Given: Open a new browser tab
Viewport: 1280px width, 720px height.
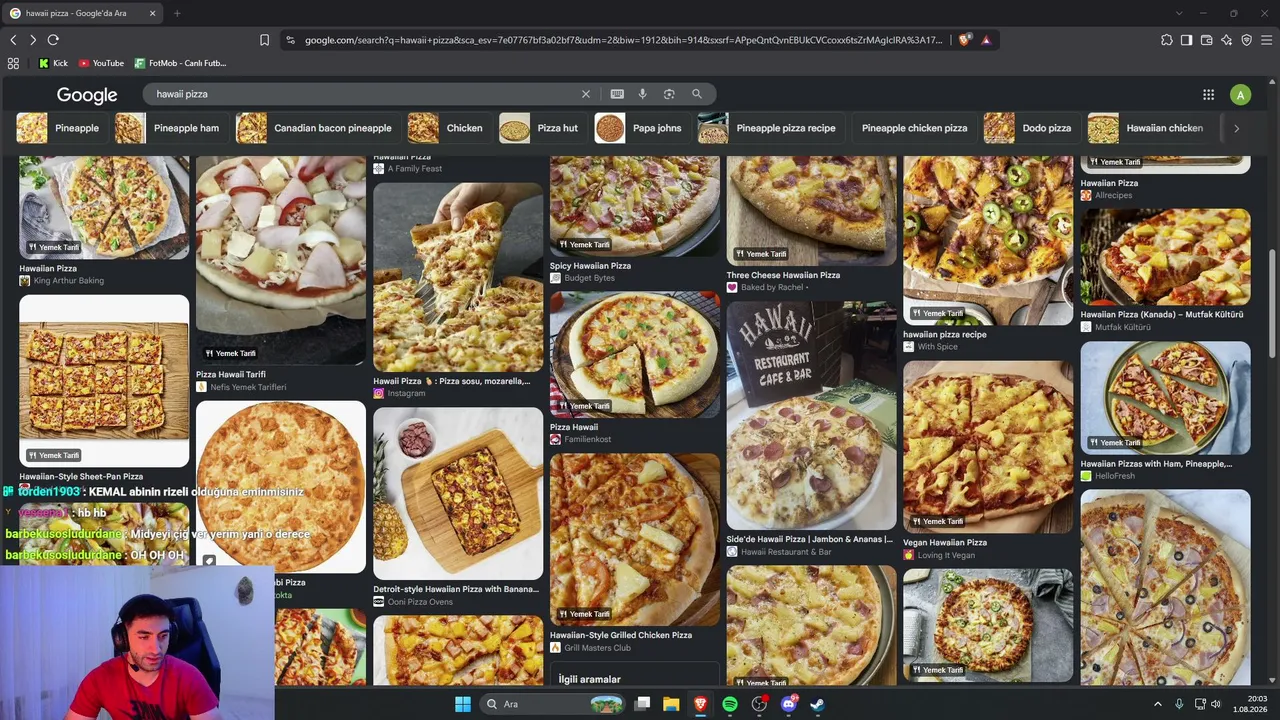Looking at the screenshot, I should [177, 13].
